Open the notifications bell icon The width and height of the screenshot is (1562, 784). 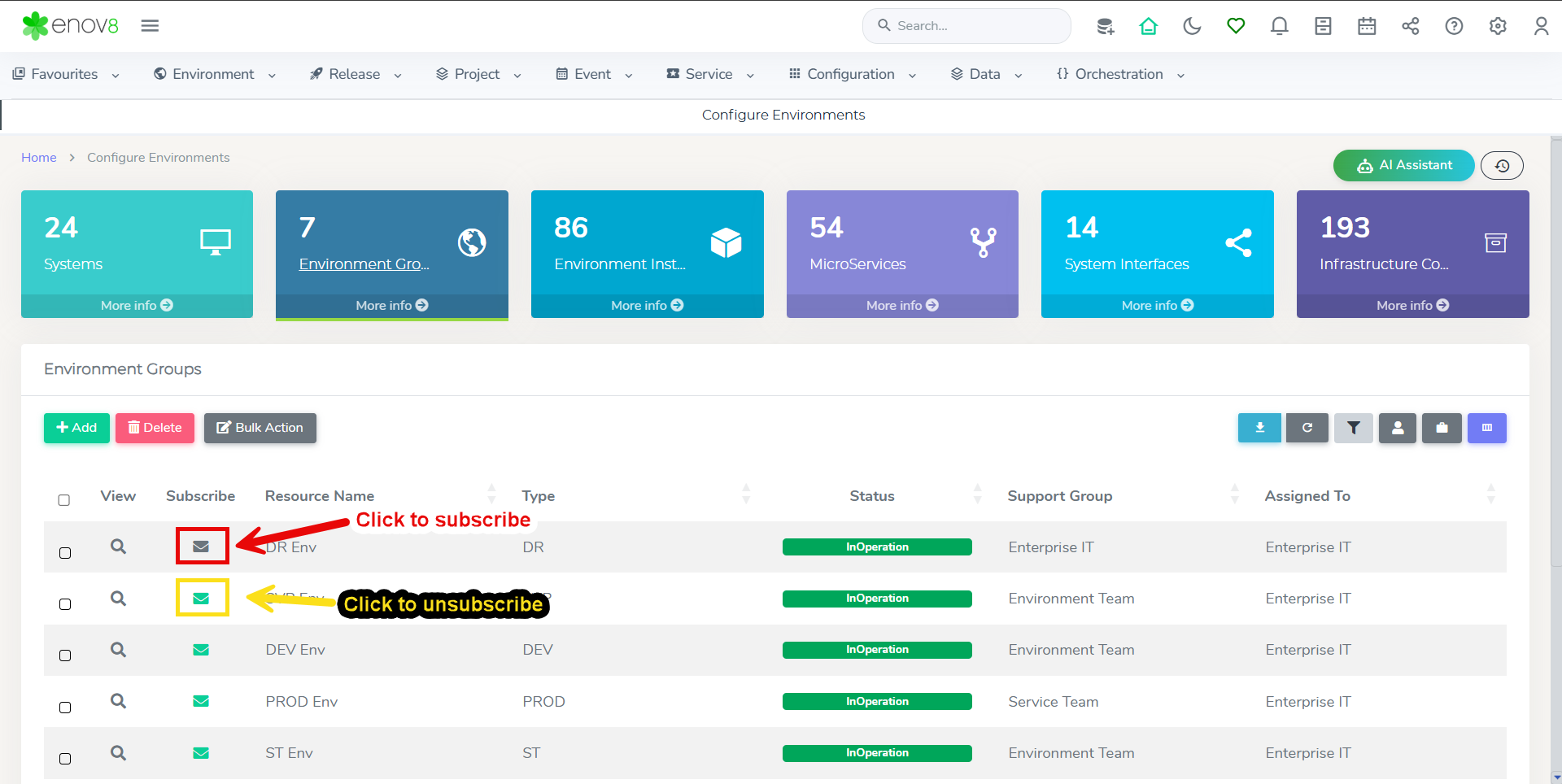click(1279, 26)
